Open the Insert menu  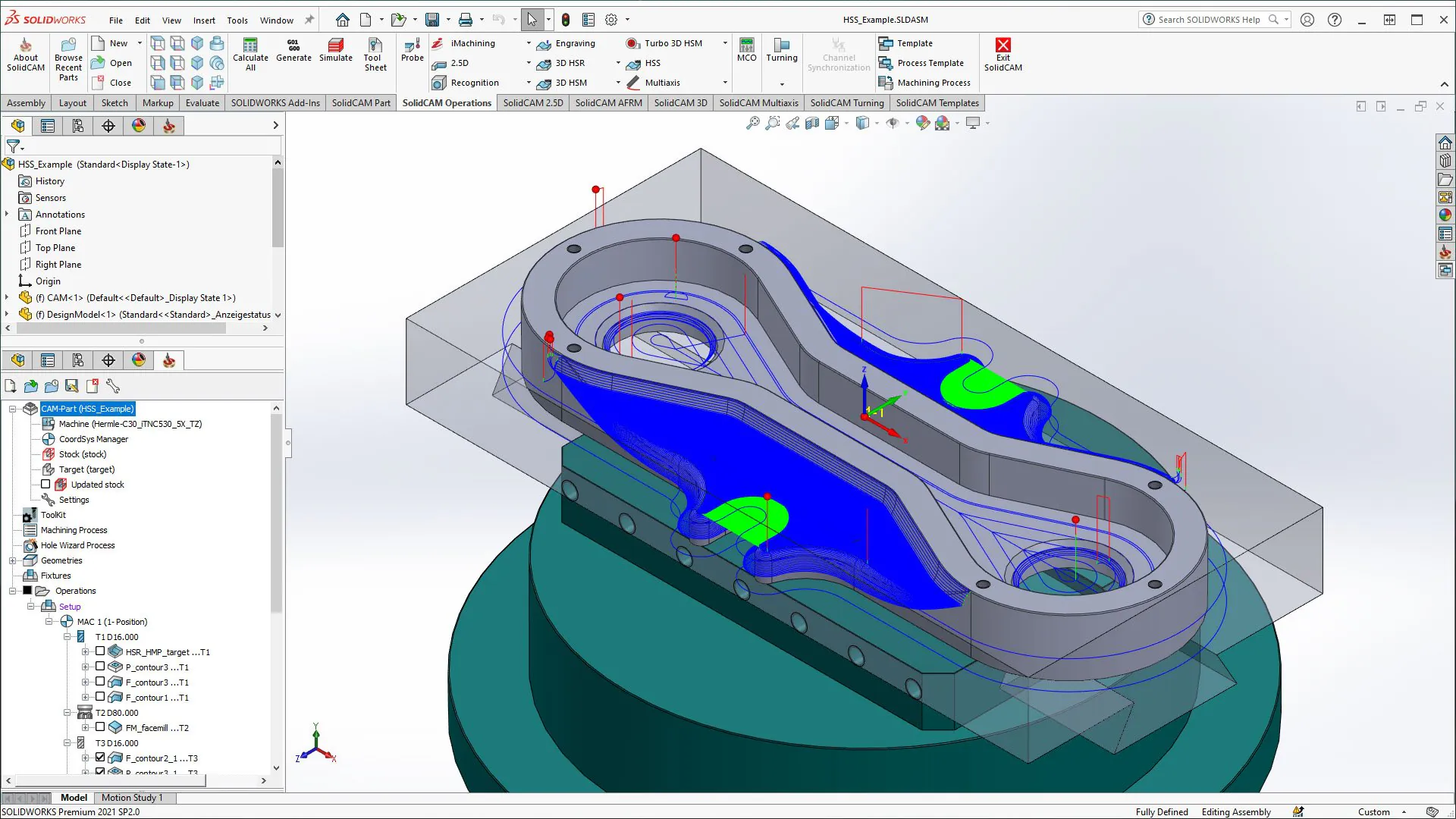(204, 20)
